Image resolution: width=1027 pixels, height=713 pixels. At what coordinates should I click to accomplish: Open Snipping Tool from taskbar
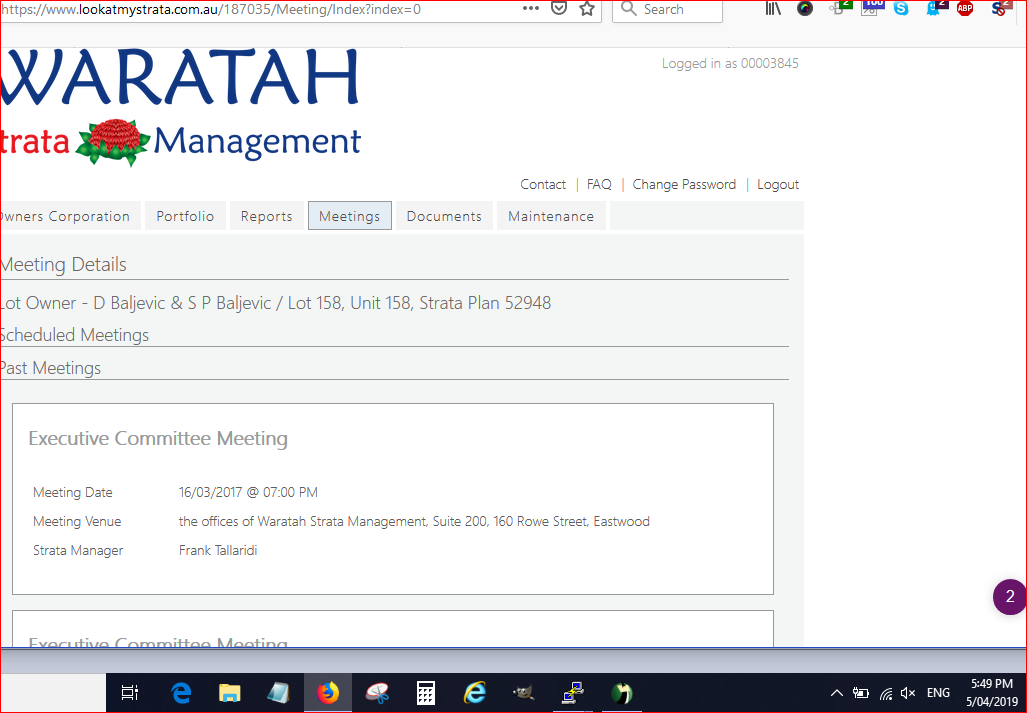tap(377, 693)
